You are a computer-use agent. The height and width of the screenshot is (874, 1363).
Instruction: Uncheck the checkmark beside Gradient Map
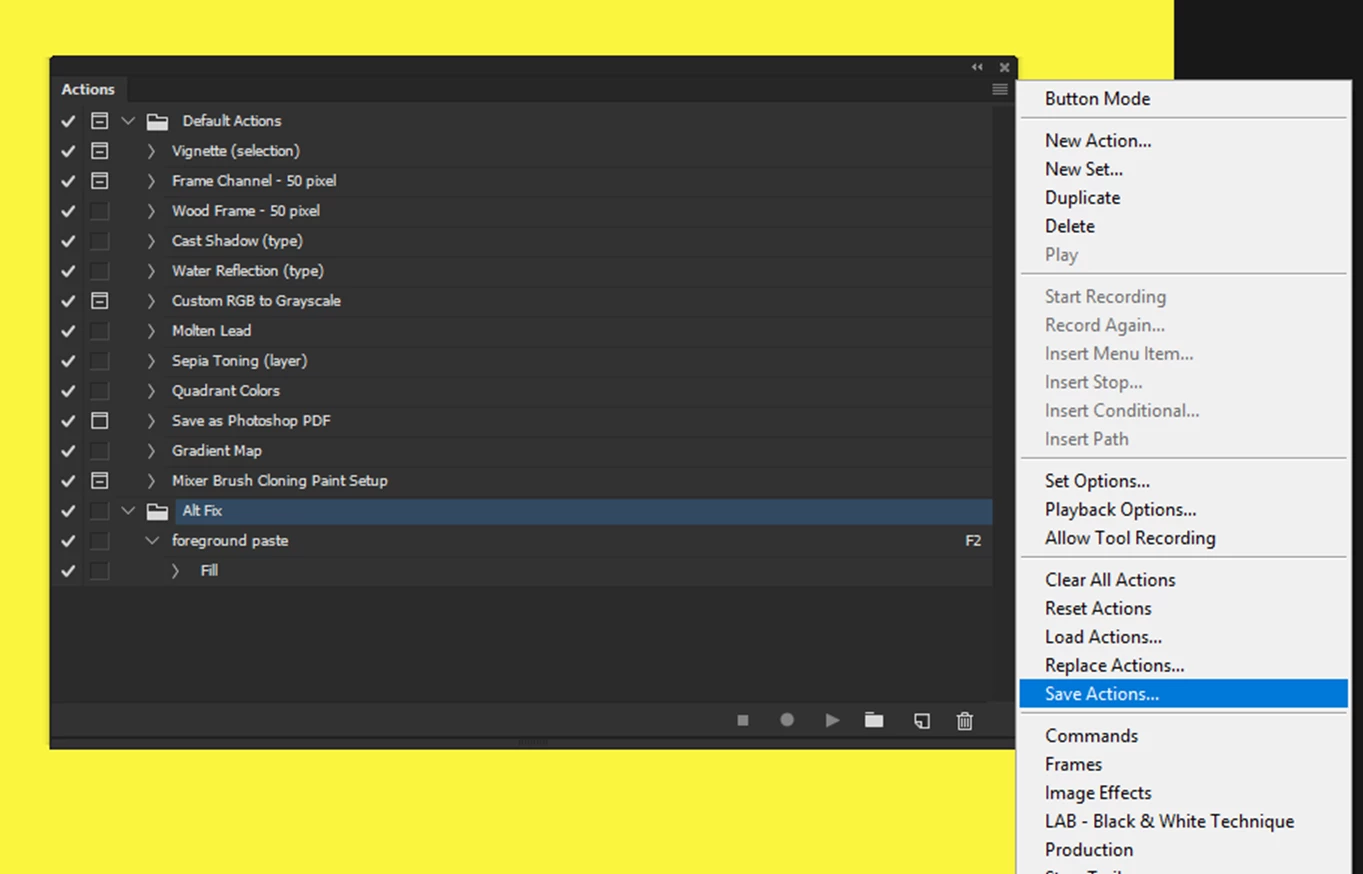[68, 451]
